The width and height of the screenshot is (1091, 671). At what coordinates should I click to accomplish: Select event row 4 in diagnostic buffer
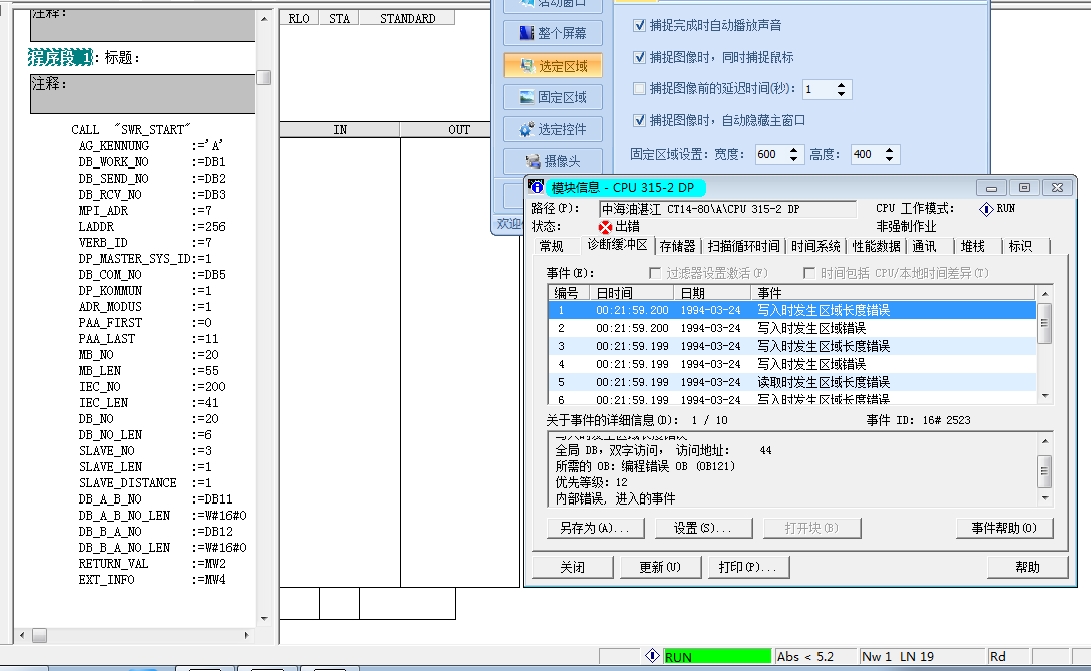(x=792, y=364)
